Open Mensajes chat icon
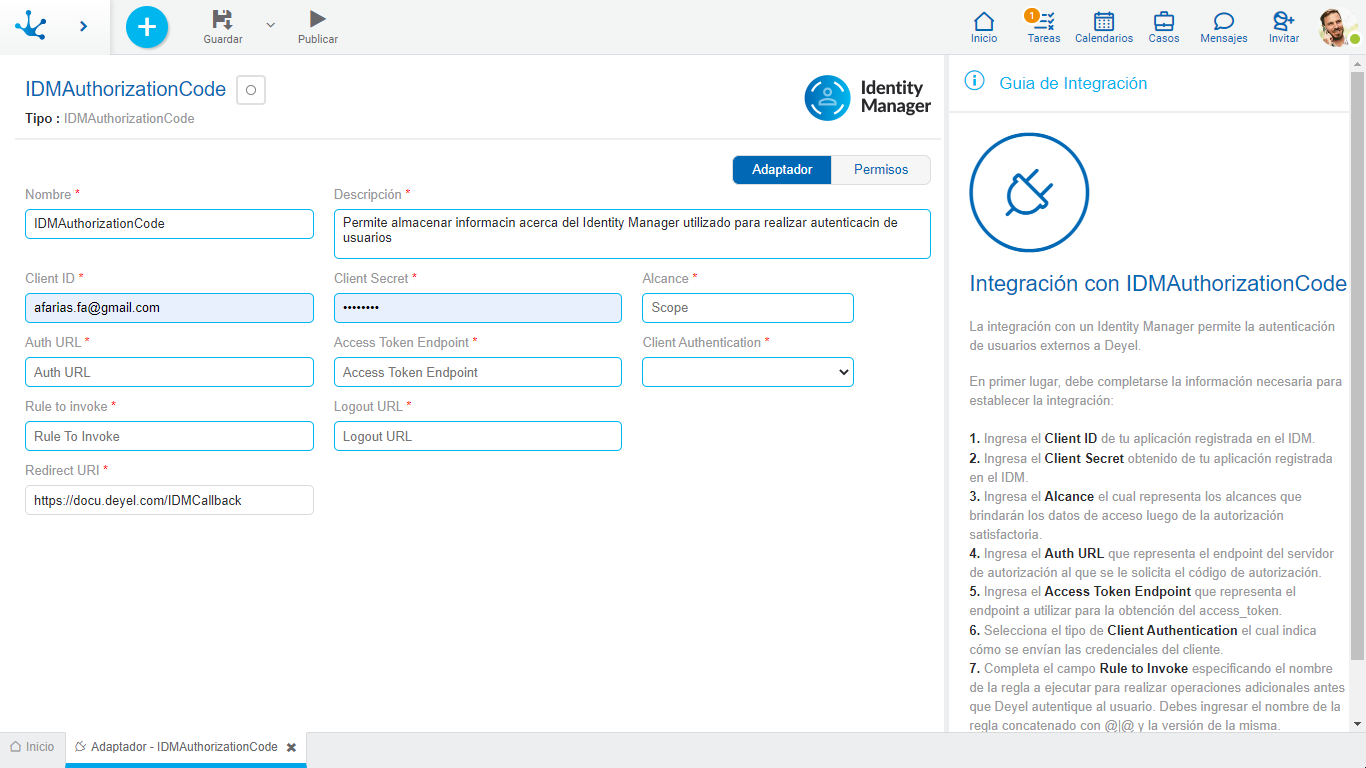The height and width of the screenshot is (768, 1366). click(x=1223, y=21)
